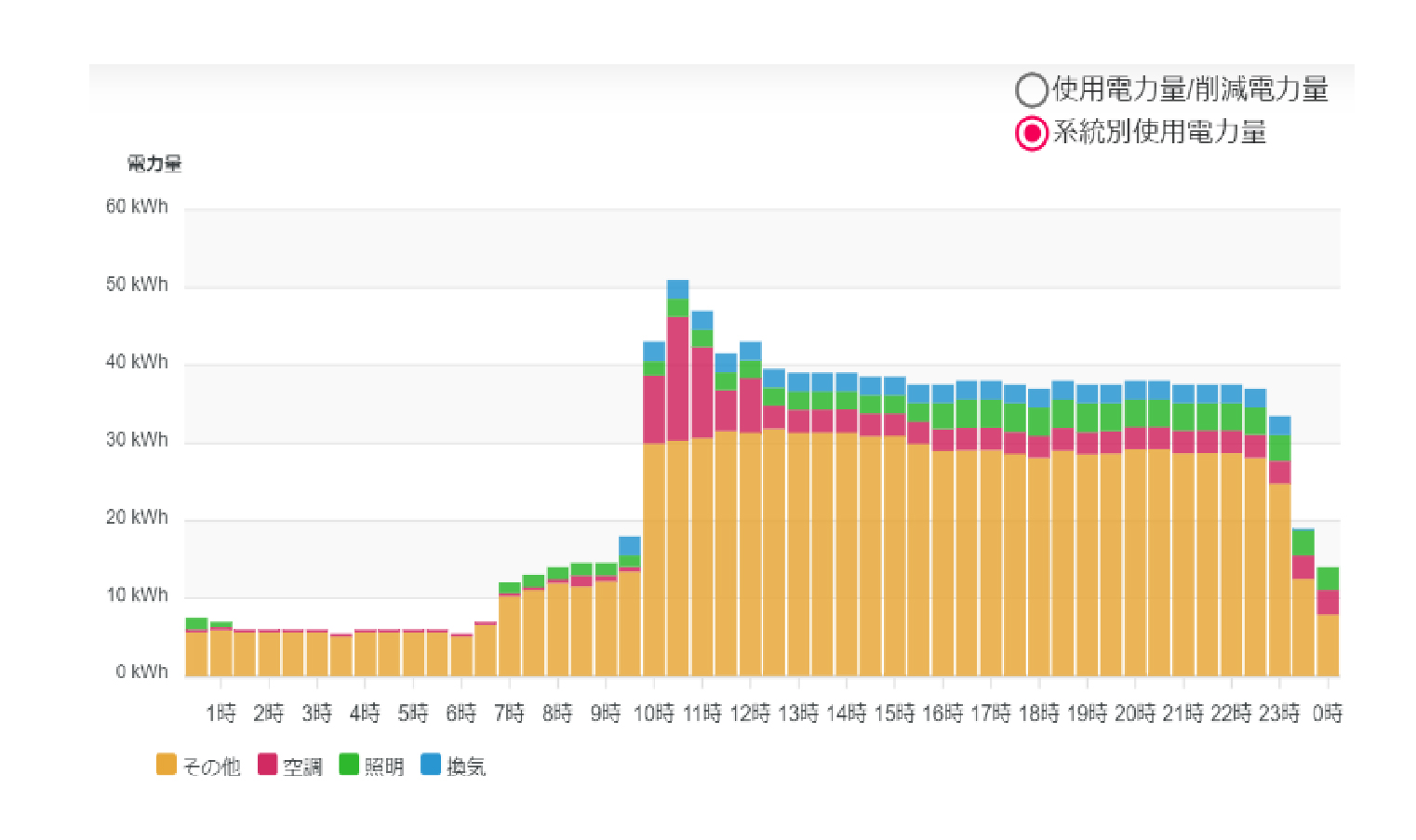
Task: Click the 換気 legend text label
Action: 466,767
